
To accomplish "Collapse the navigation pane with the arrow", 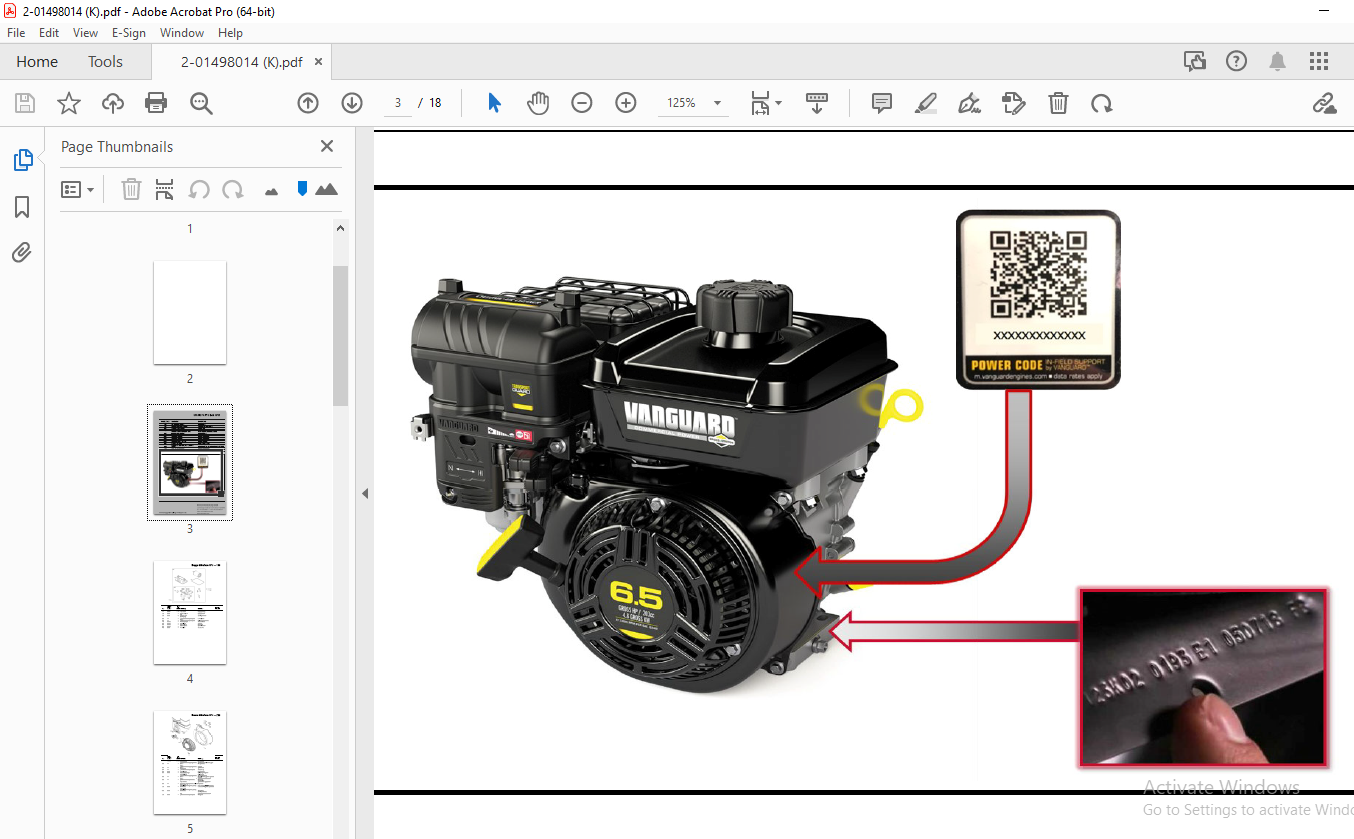I will coord(364,493).
